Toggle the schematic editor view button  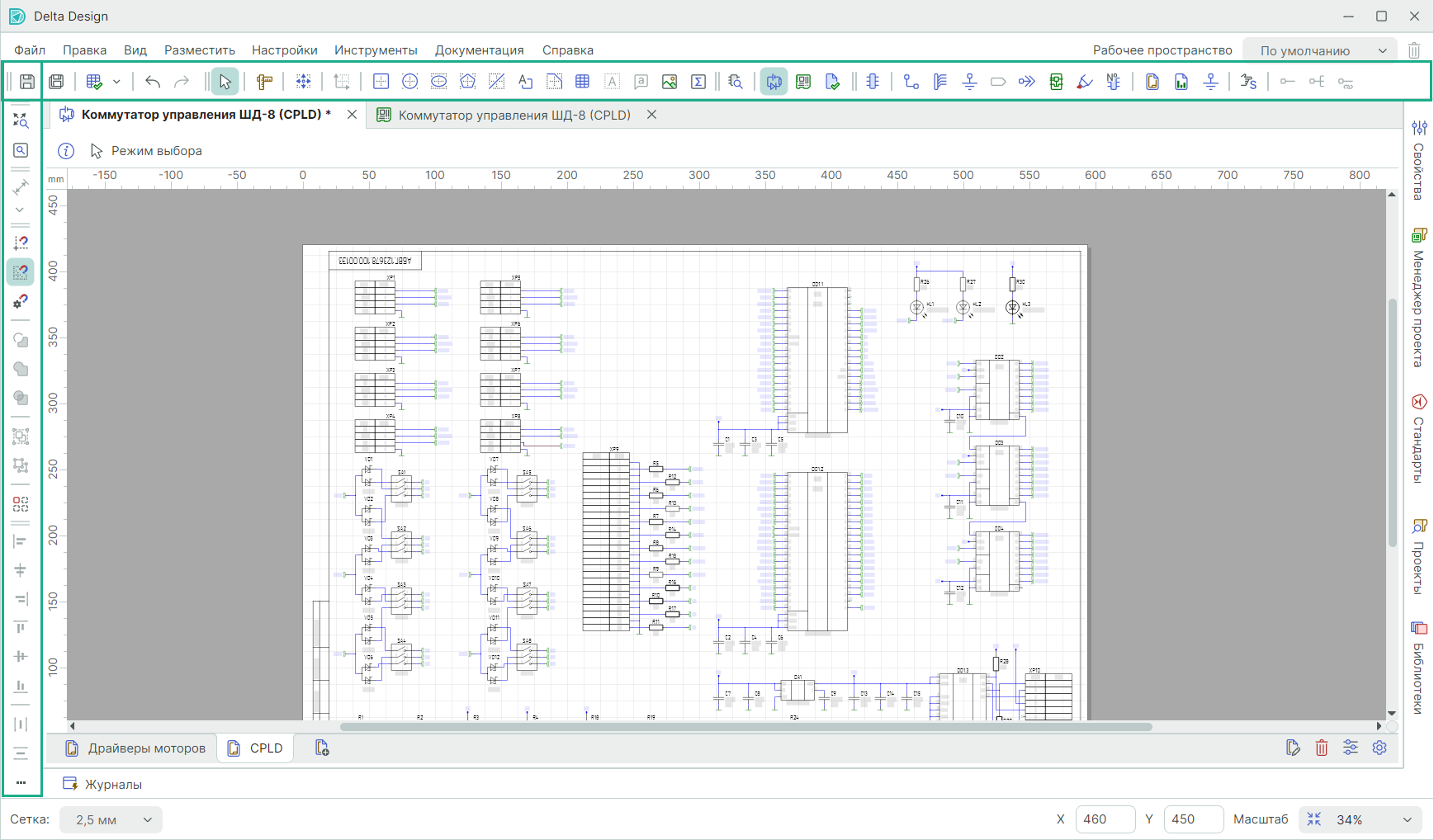tap(774, 82)
